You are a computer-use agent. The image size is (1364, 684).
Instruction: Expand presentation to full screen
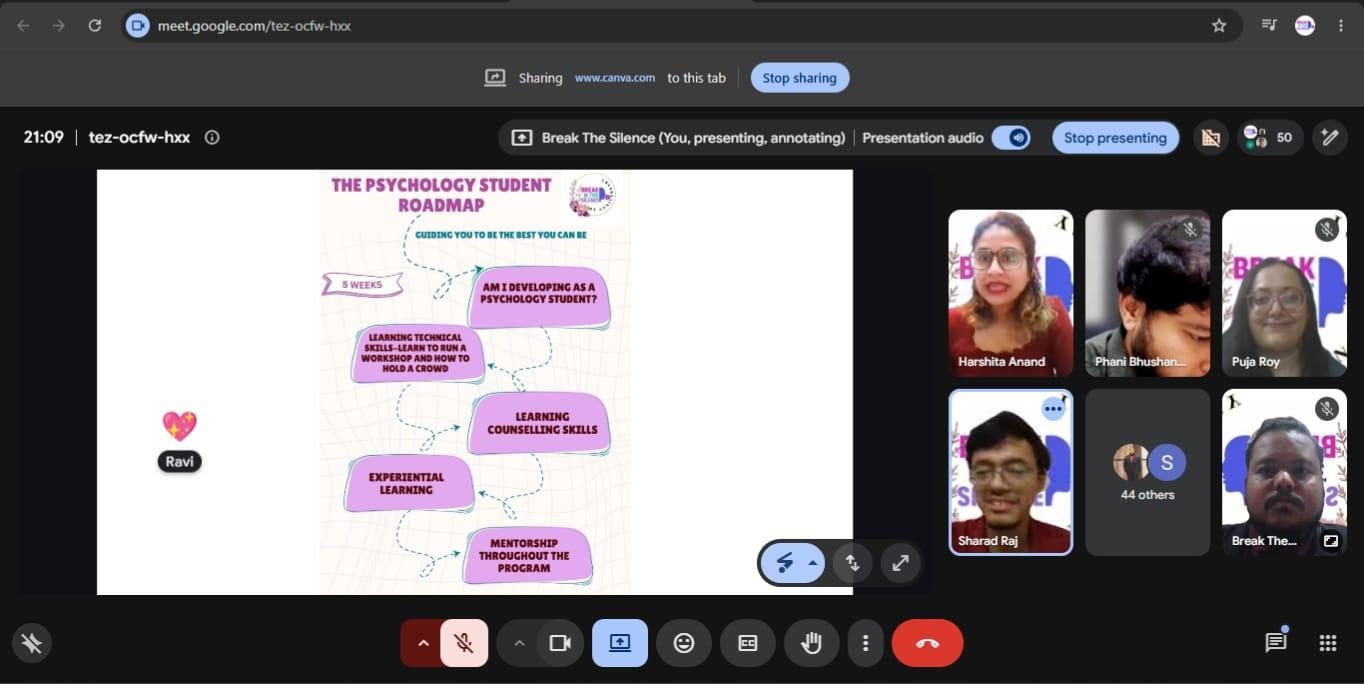(900, 563)
